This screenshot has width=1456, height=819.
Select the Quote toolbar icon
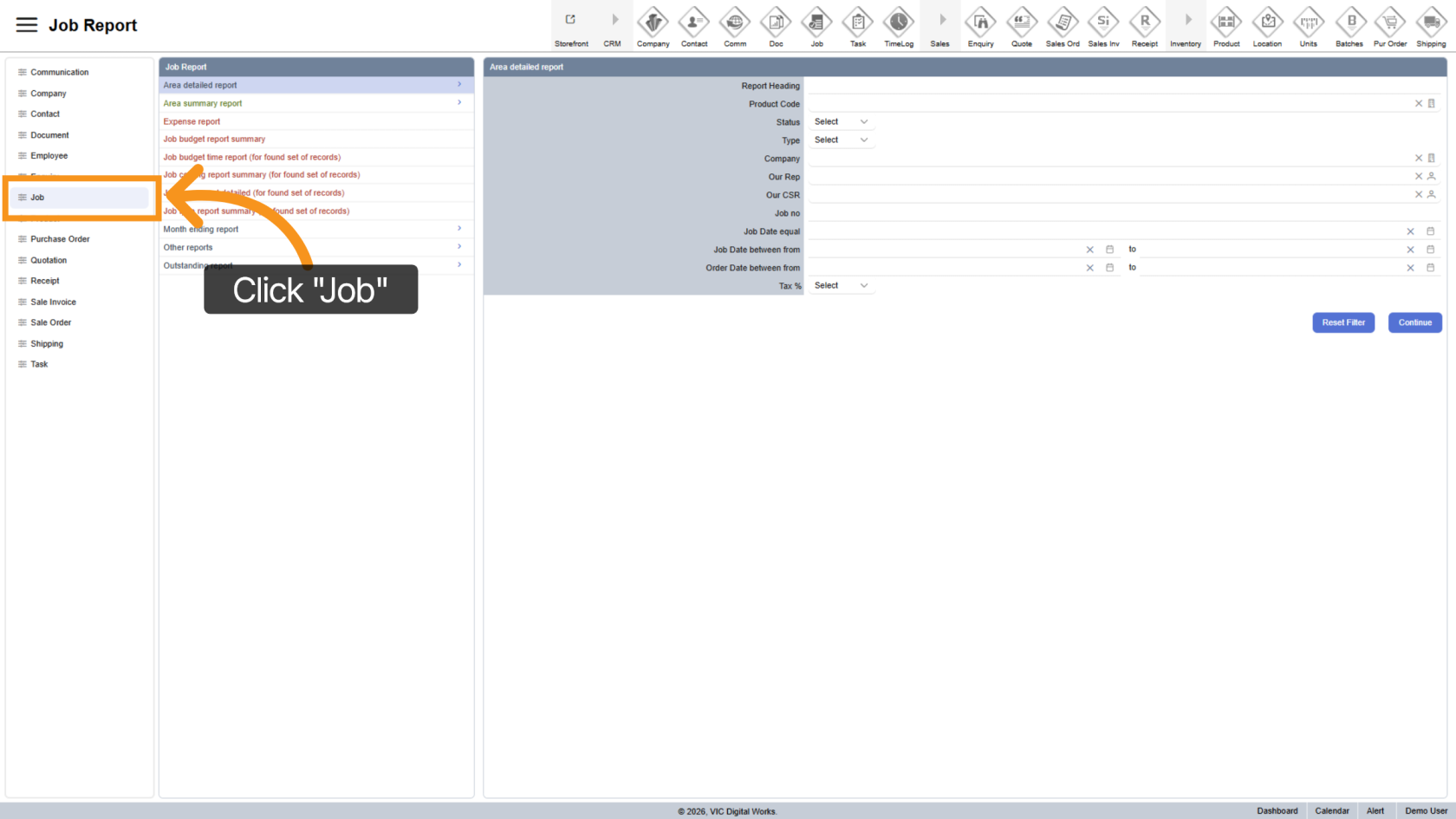pos(1022,22)
